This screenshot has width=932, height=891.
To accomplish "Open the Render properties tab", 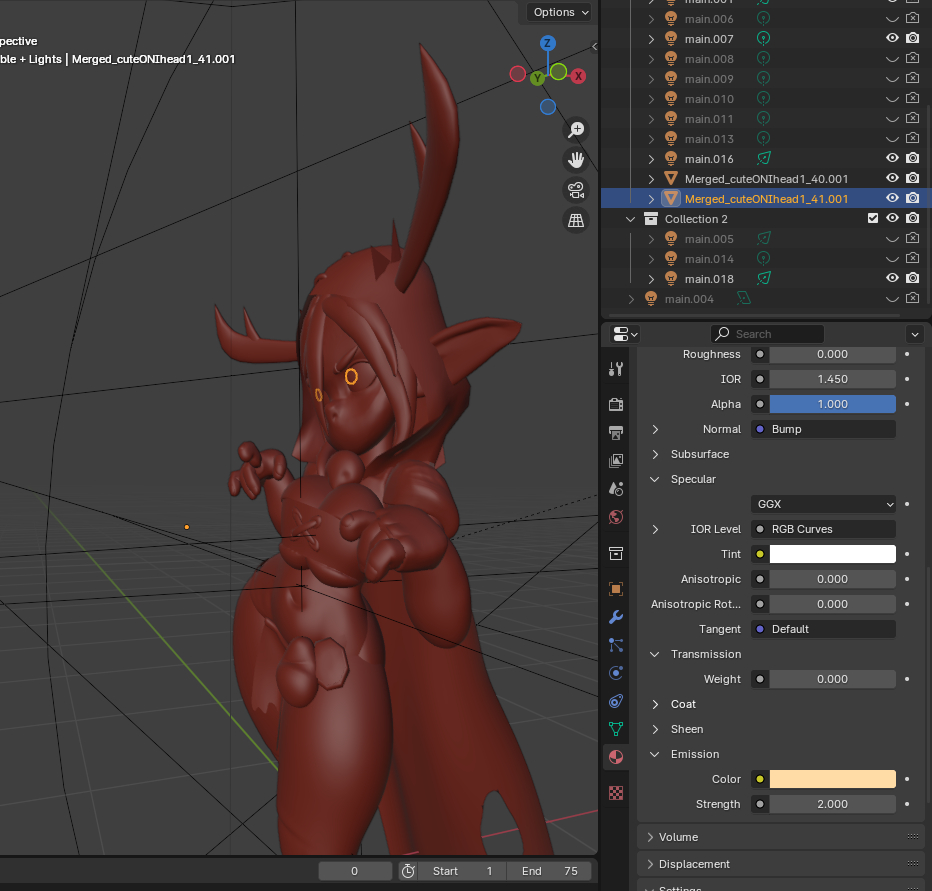I will click(x=616, y=404).
